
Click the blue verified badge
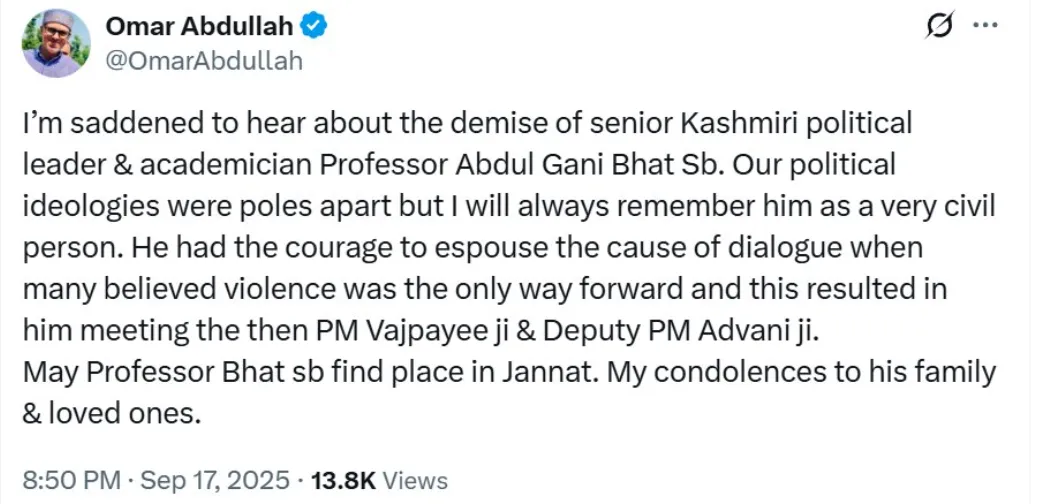click(x=315, y=29)
